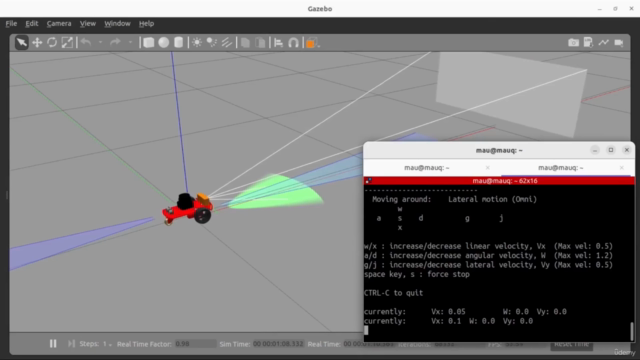Click the log data icon
Viewport: 640px width, 360px height.
click(588, 42)
